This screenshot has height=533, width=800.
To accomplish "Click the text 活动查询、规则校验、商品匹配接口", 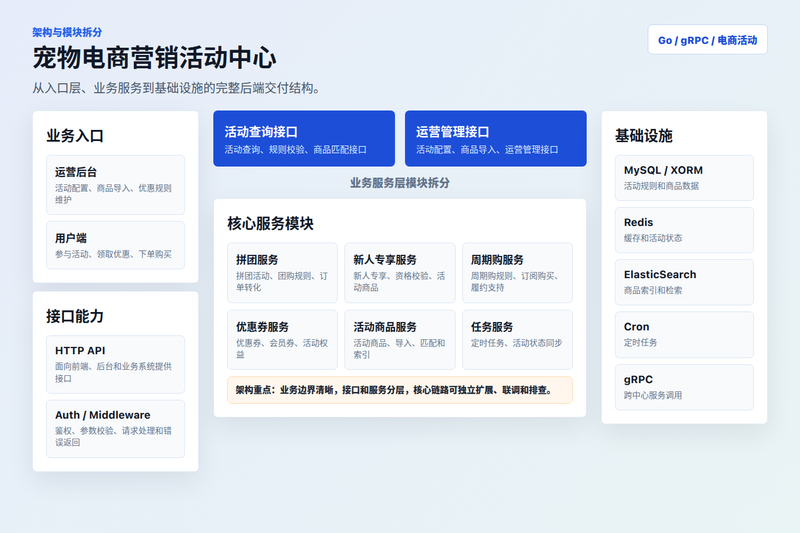I will pyautogui.click(x=295, y=149).
